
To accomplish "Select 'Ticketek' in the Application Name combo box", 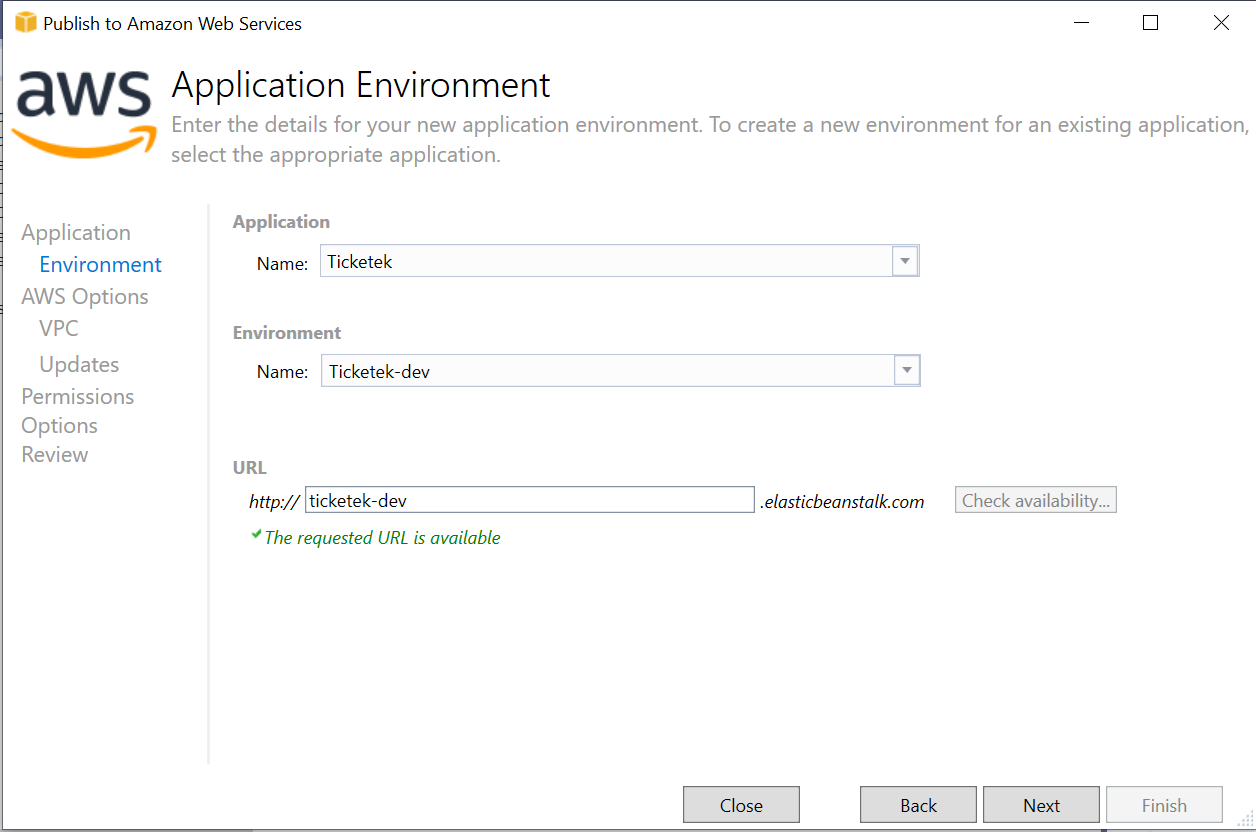I will 600,260.
